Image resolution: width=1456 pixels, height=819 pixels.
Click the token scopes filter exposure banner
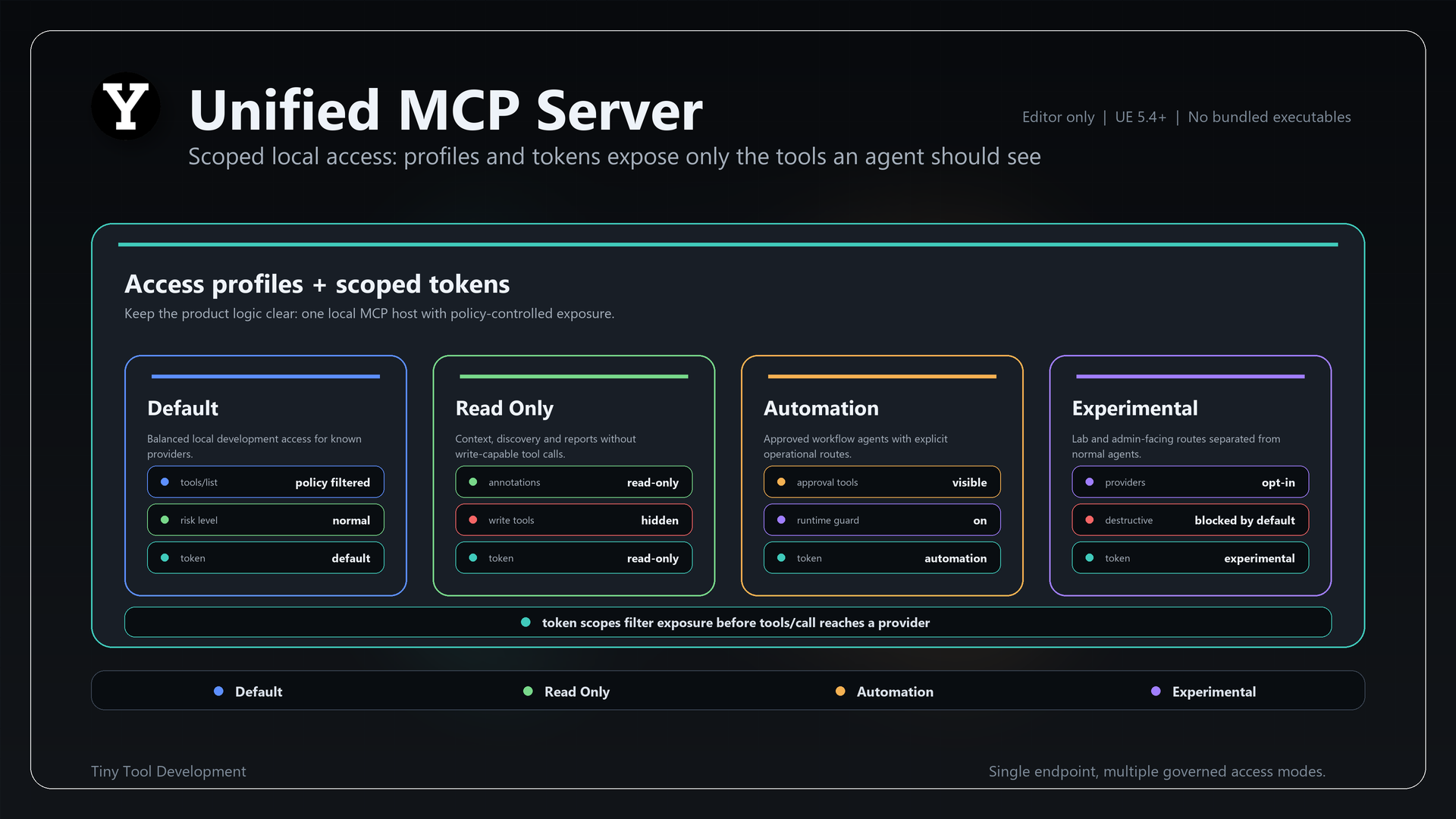(728, 623)
